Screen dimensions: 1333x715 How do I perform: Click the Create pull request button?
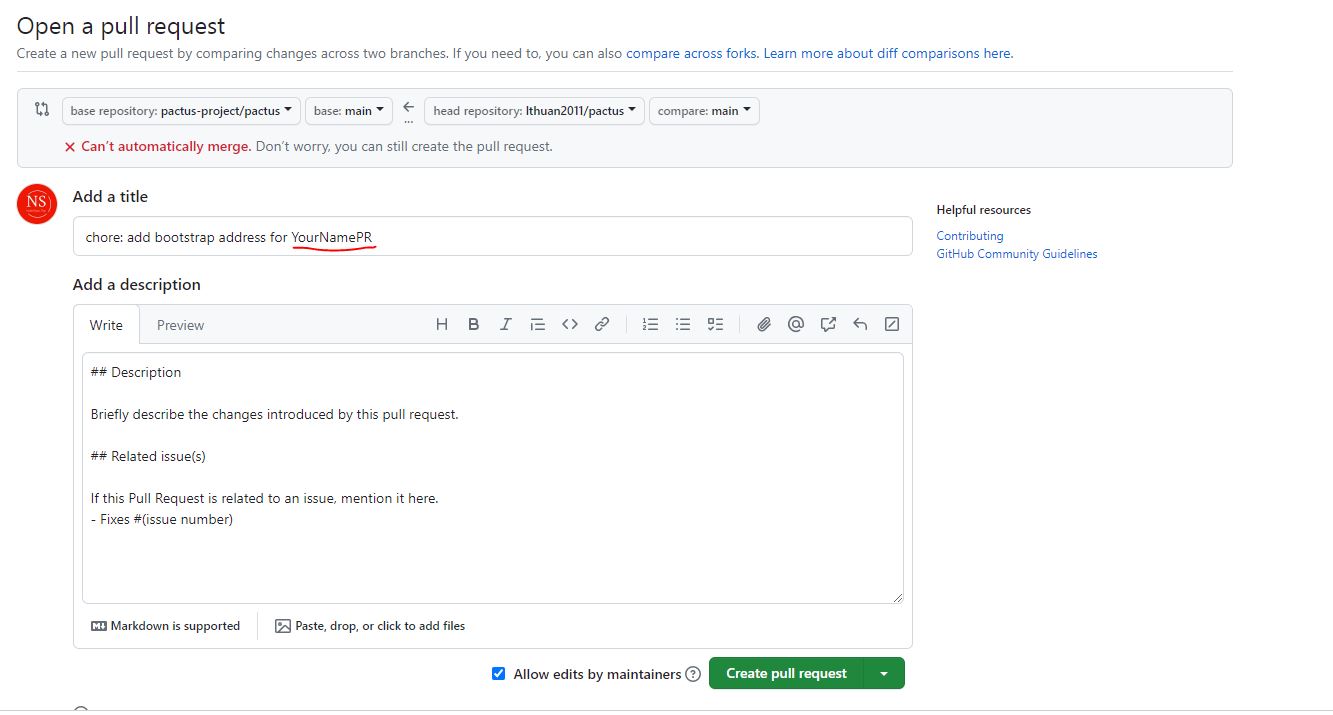tap(786, 674)
